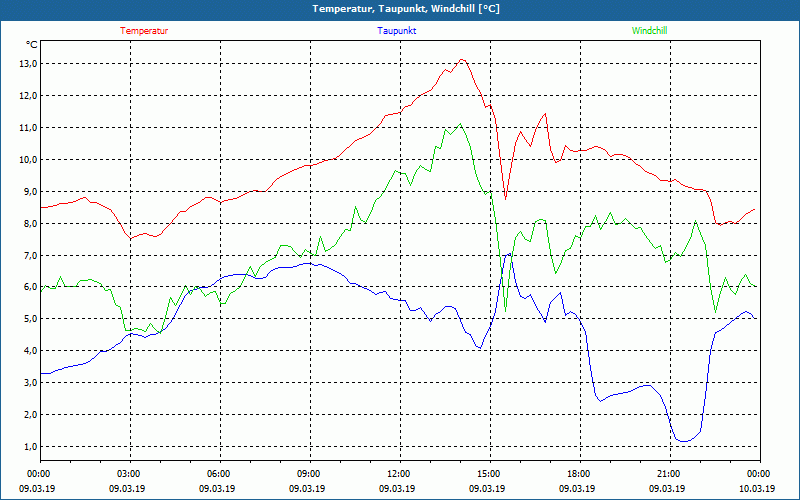The image size is (800, 500).
Task: Click the 03:00 time axis label
Action: [131, 474]
